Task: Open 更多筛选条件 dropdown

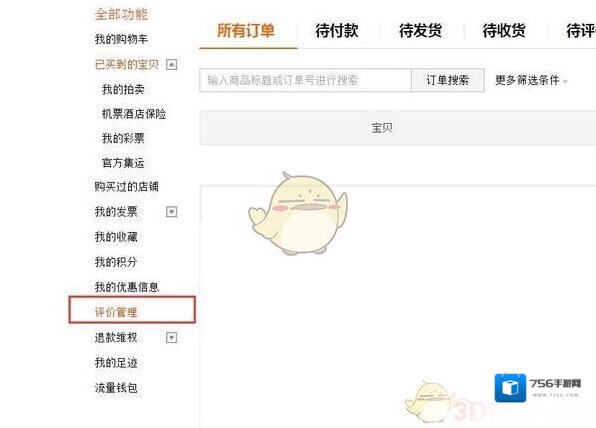Action: click(x=531, y=80)
